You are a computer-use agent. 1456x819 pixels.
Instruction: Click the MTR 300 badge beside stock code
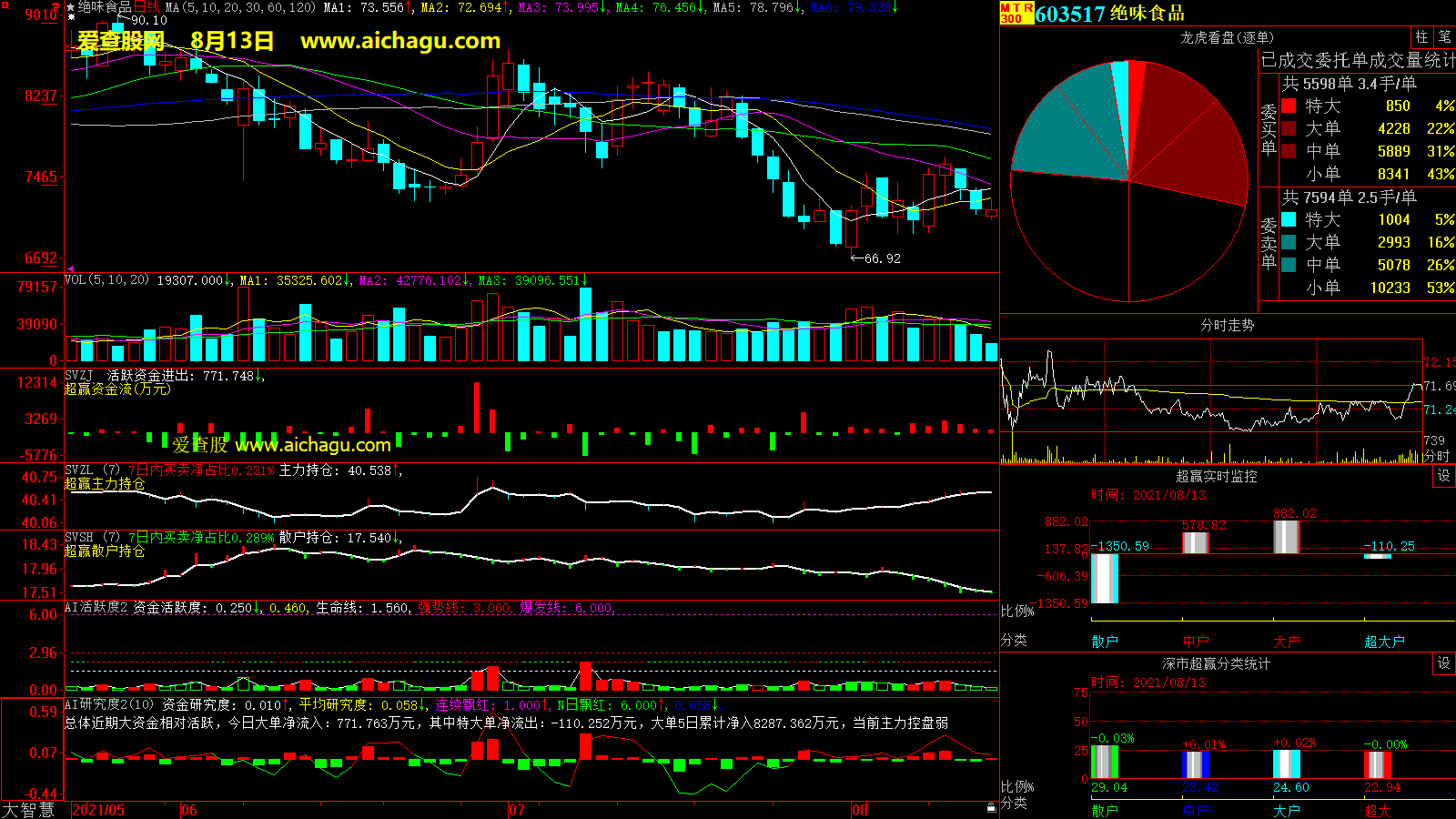(x=1016, y=13)
